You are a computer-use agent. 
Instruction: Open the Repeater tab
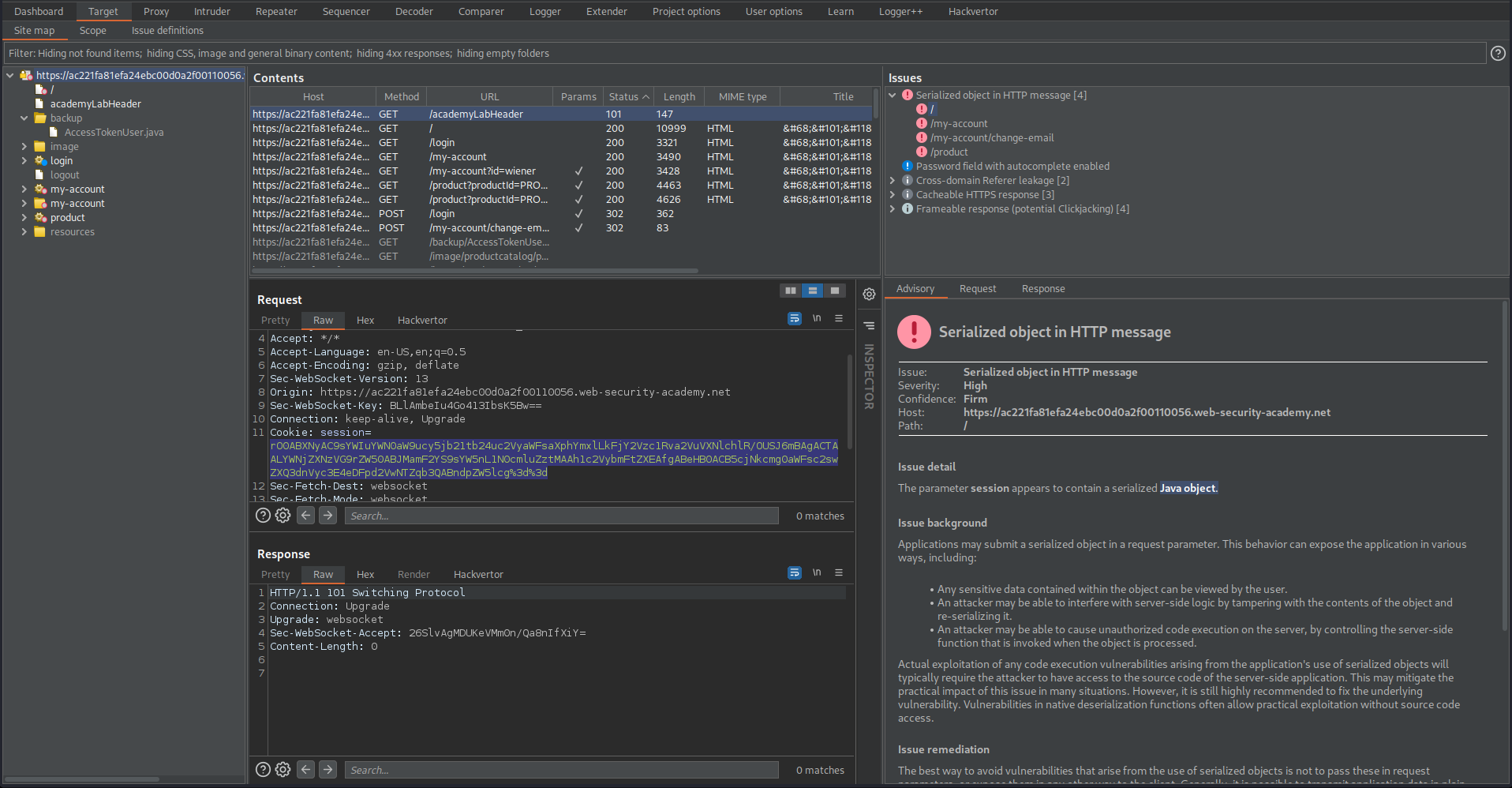click(276, 11)
